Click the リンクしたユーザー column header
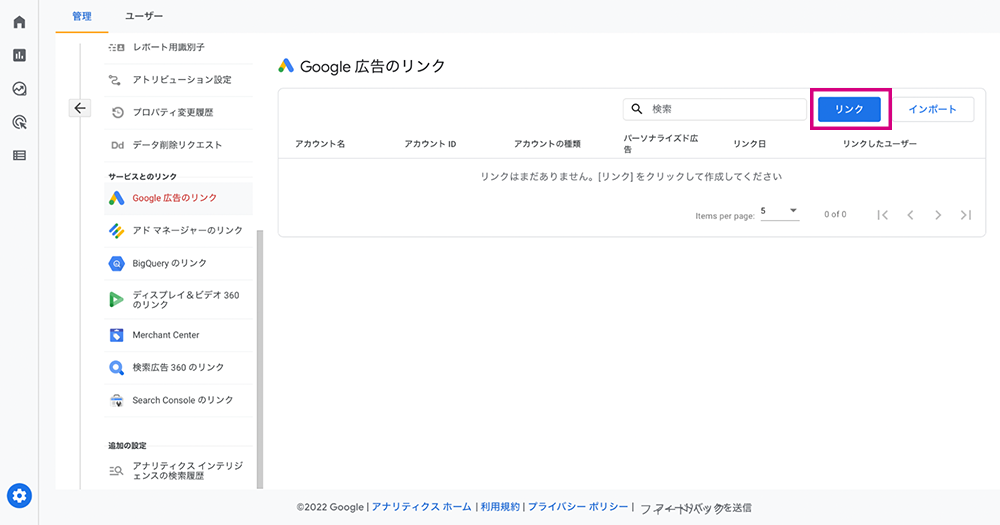This screenshot has width=1000, height=525. pos(879,144)
